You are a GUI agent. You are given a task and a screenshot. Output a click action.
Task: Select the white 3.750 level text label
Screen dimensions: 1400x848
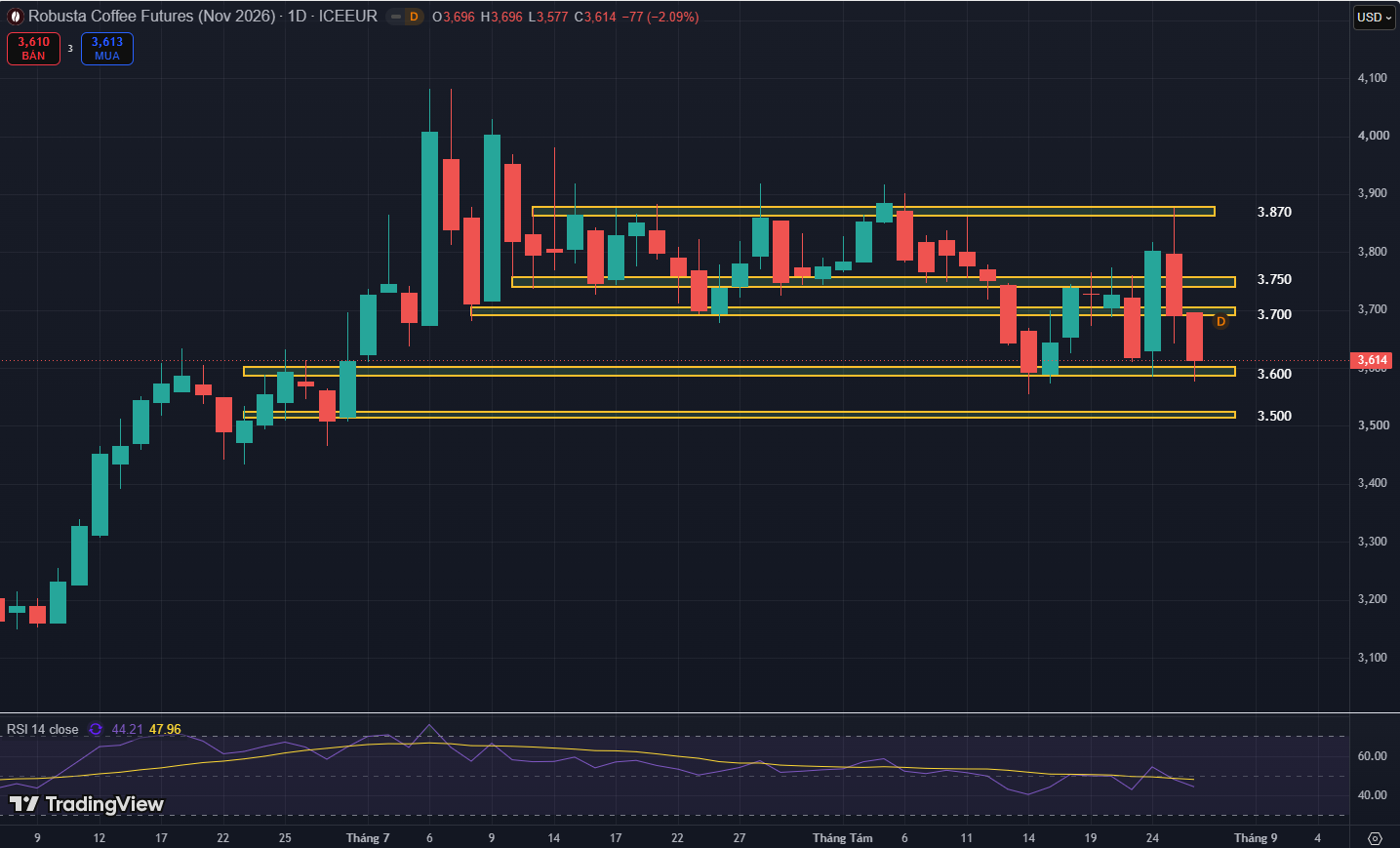(x=1274, y=279)
